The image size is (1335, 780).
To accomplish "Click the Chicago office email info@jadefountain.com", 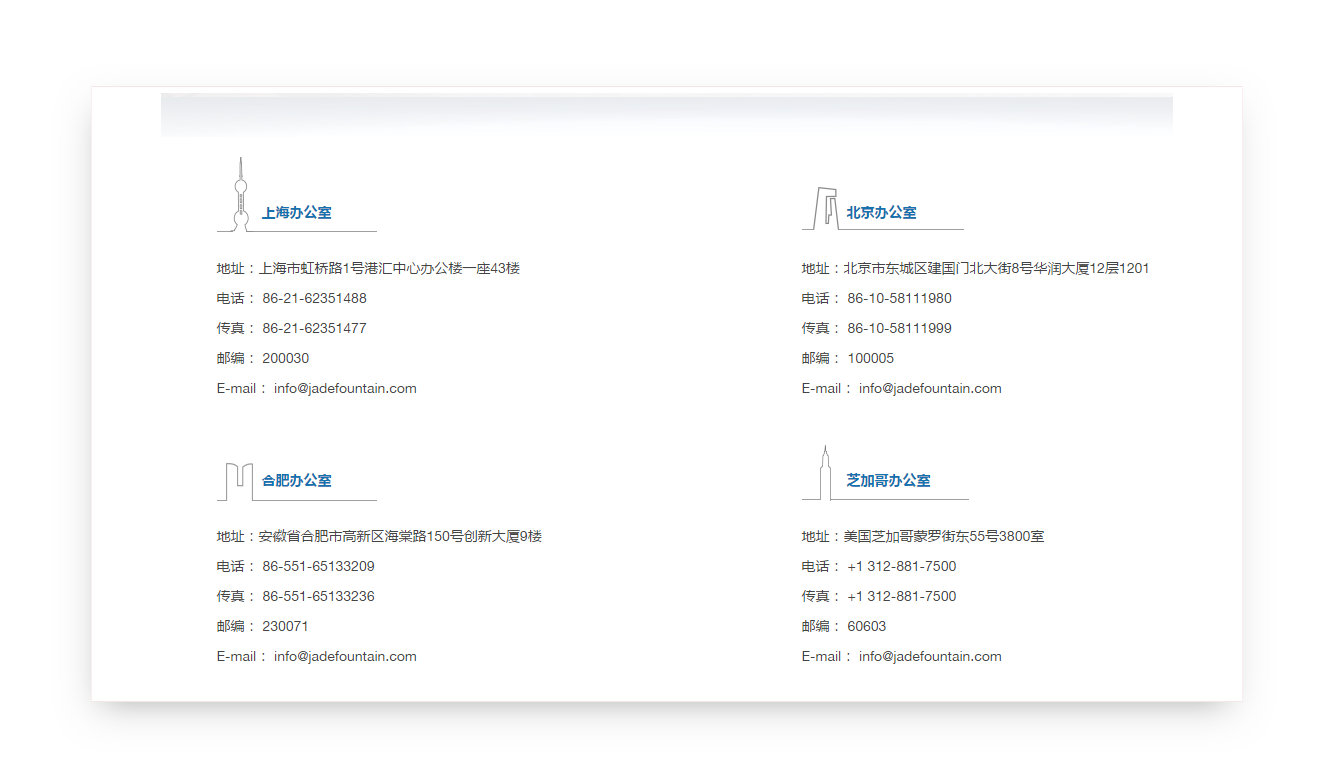I will point(930,657).
